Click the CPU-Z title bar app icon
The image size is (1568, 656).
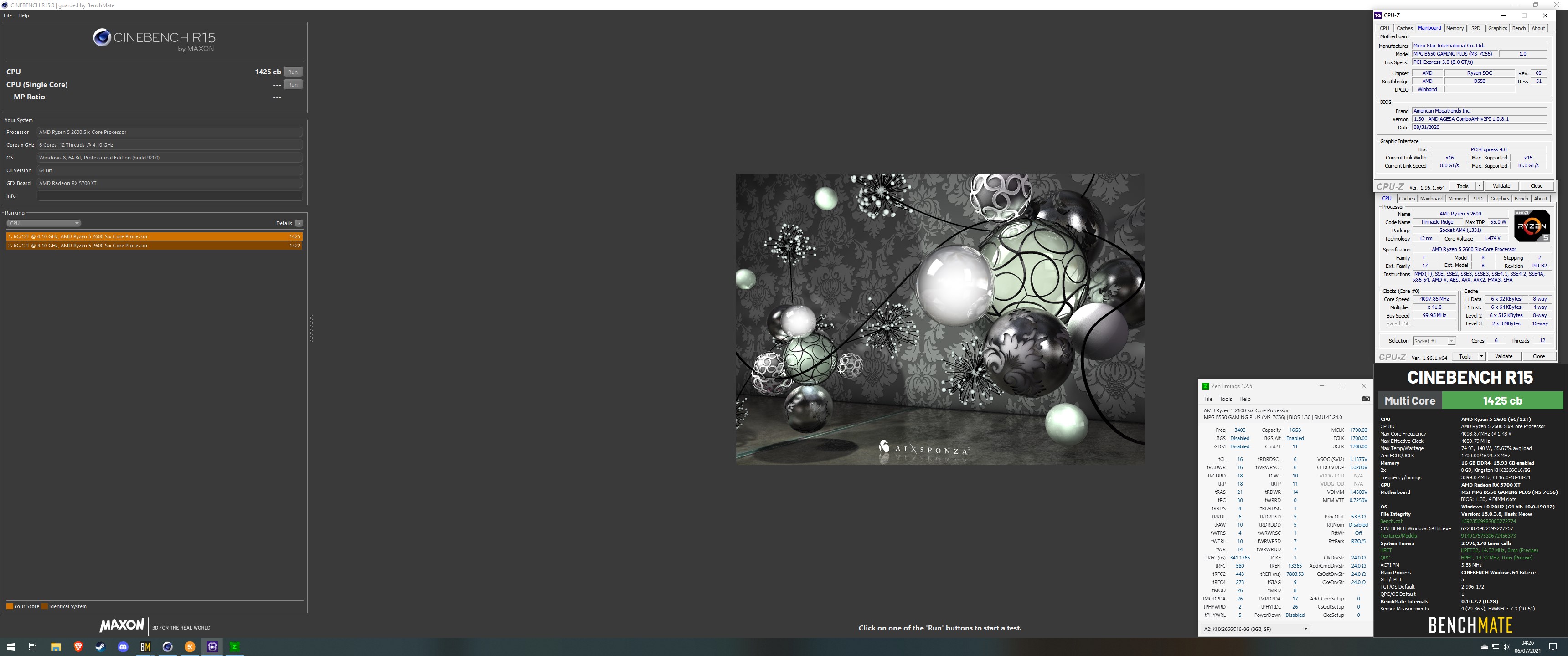click(x=1378, y=15)
